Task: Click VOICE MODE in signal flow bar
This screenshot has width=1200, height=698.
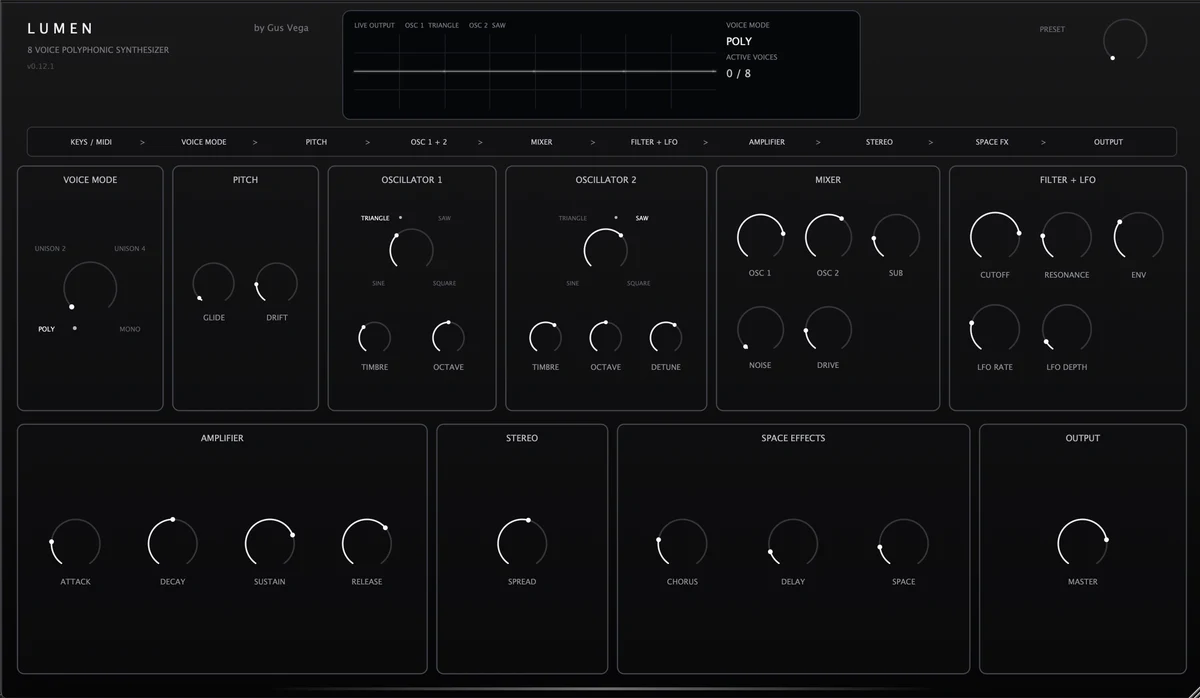Action: pyautogui.click(x=204, y=142)
